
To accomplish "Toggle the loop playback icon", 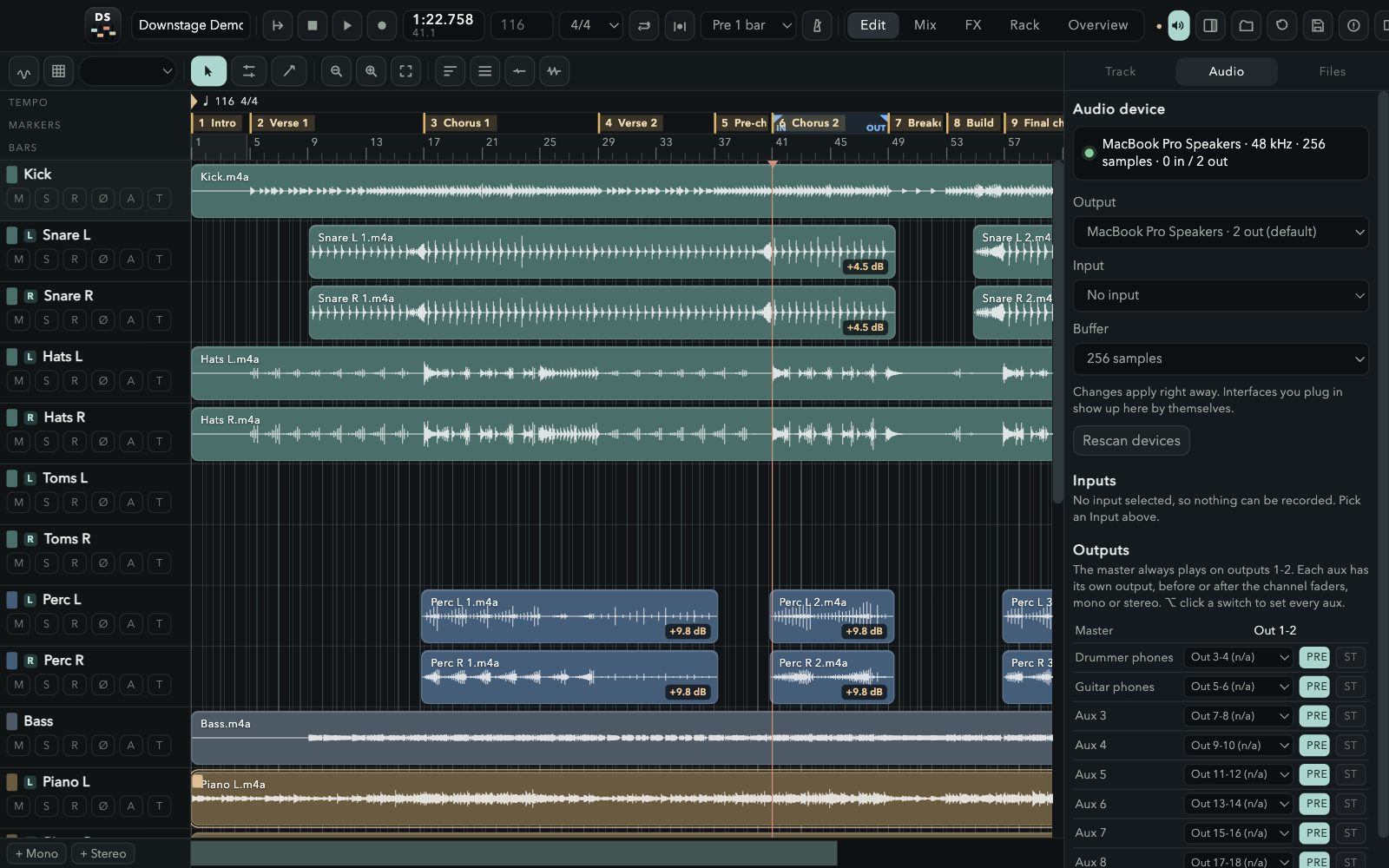I will [x=644, y=25].
